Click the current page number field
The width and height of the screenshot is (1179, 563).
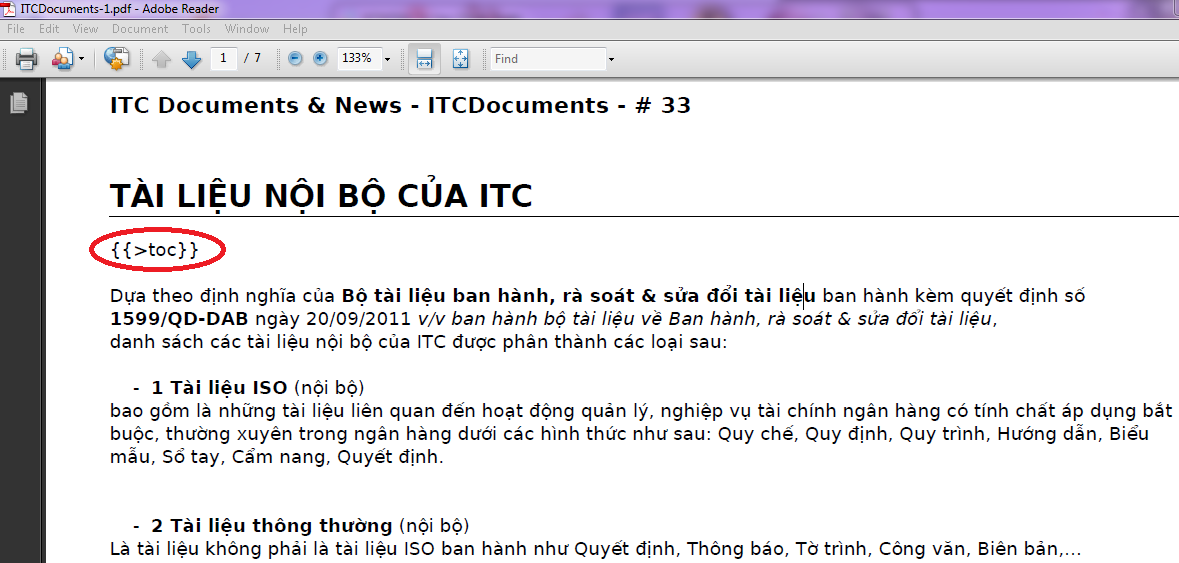(x=224, y=58)
